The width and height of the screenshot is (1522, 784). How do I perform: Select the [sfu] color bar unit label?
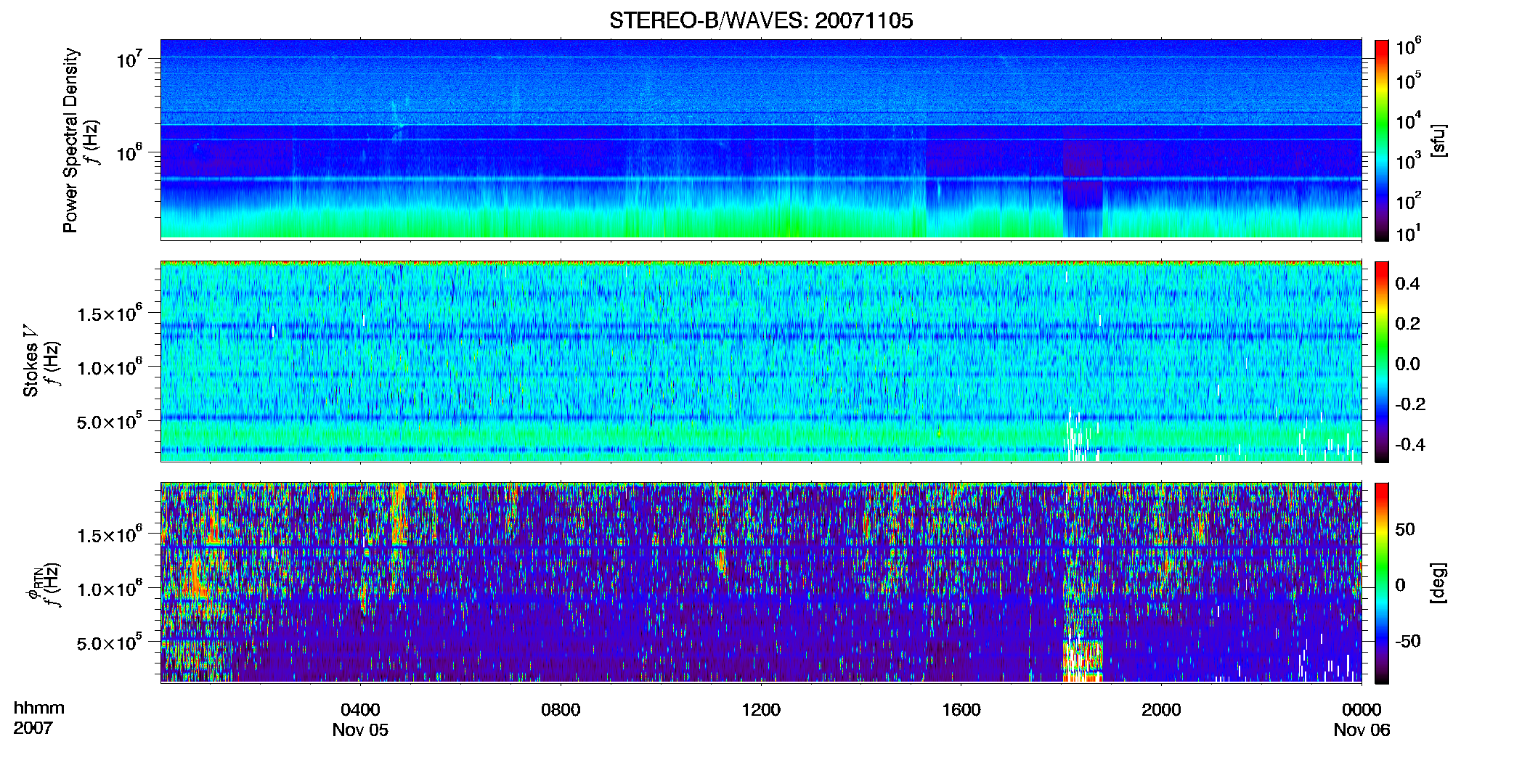tap(1438, 140)
